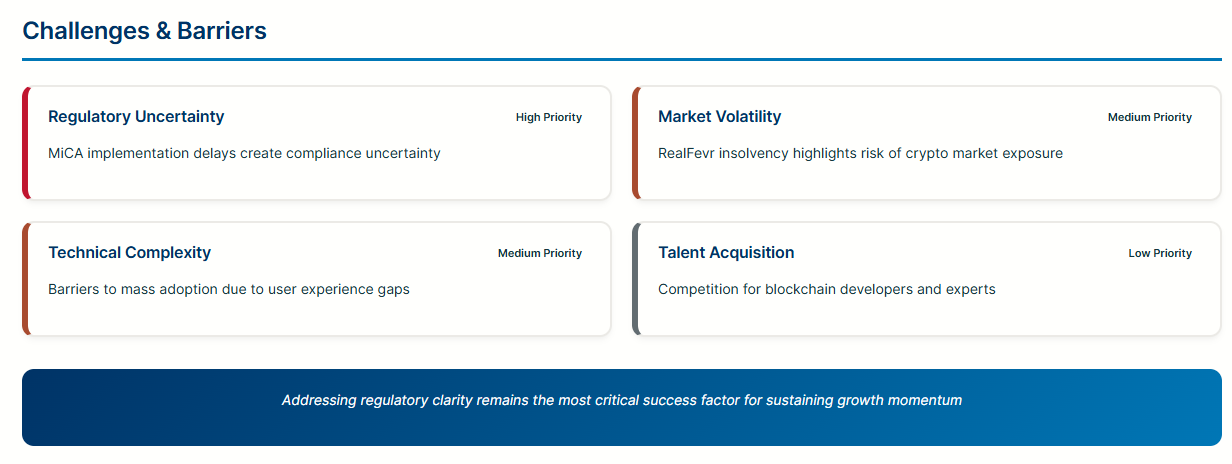
Task: Select the barriers to mass adoption text
Action: [x=228, y=290]
